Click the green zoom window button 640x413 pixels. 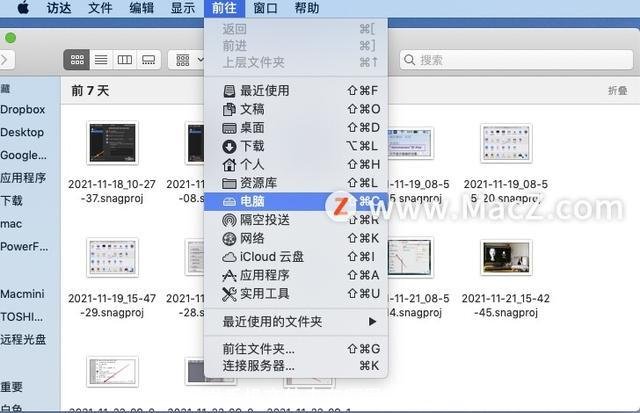point(11,38)
